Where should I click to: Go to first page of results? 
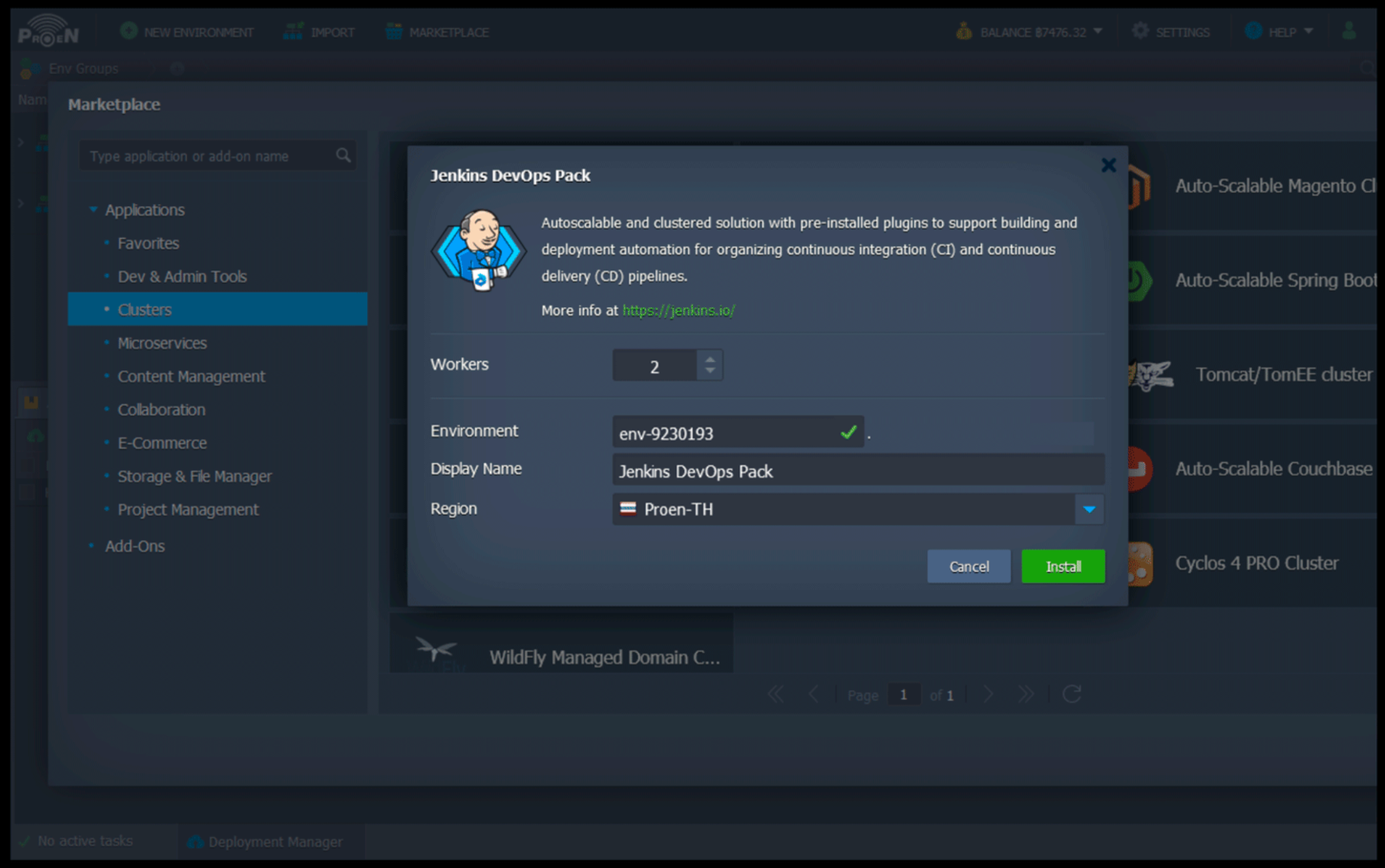(x=776, y=694)
